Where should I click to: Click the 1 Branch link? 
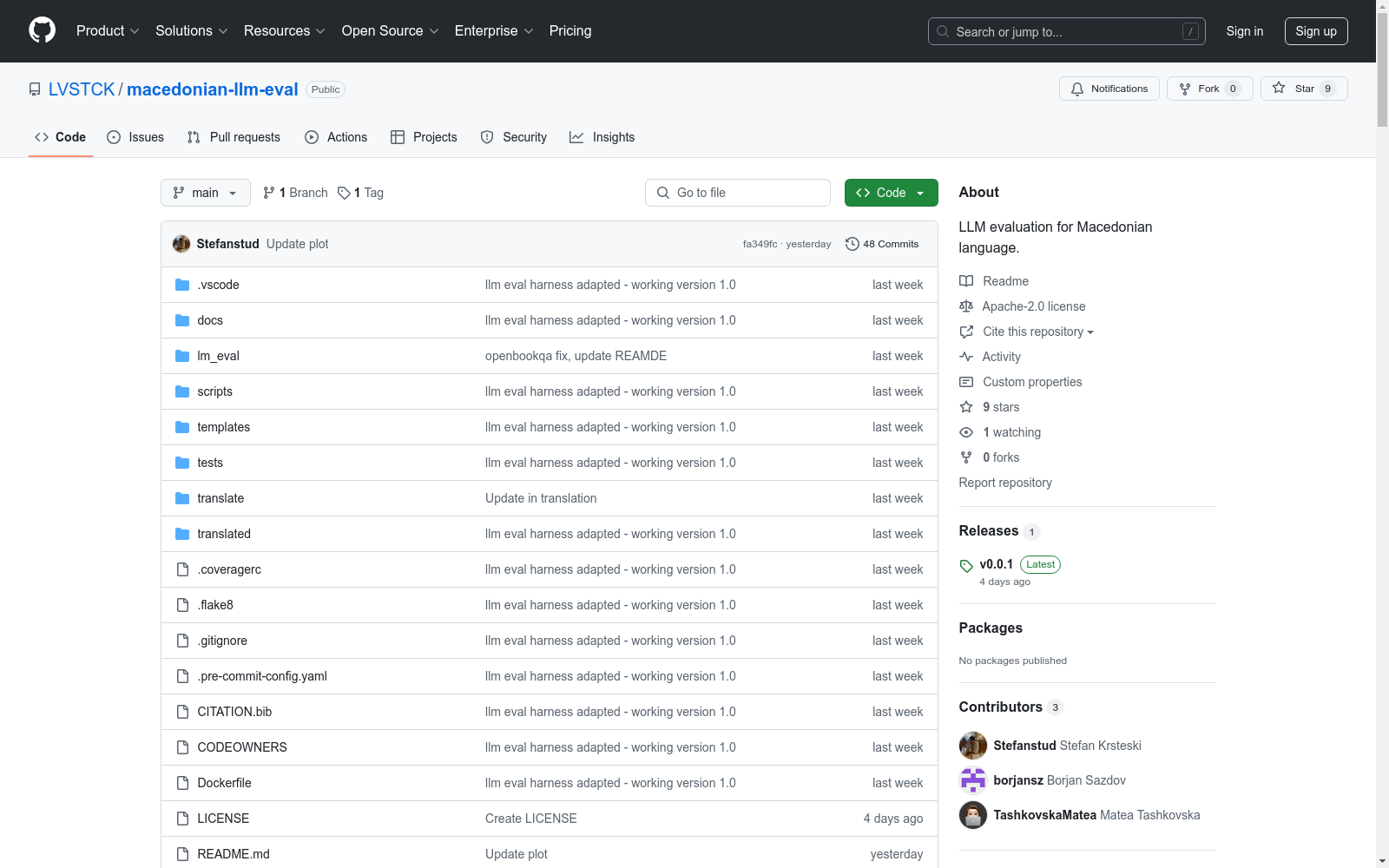(295, 193)
